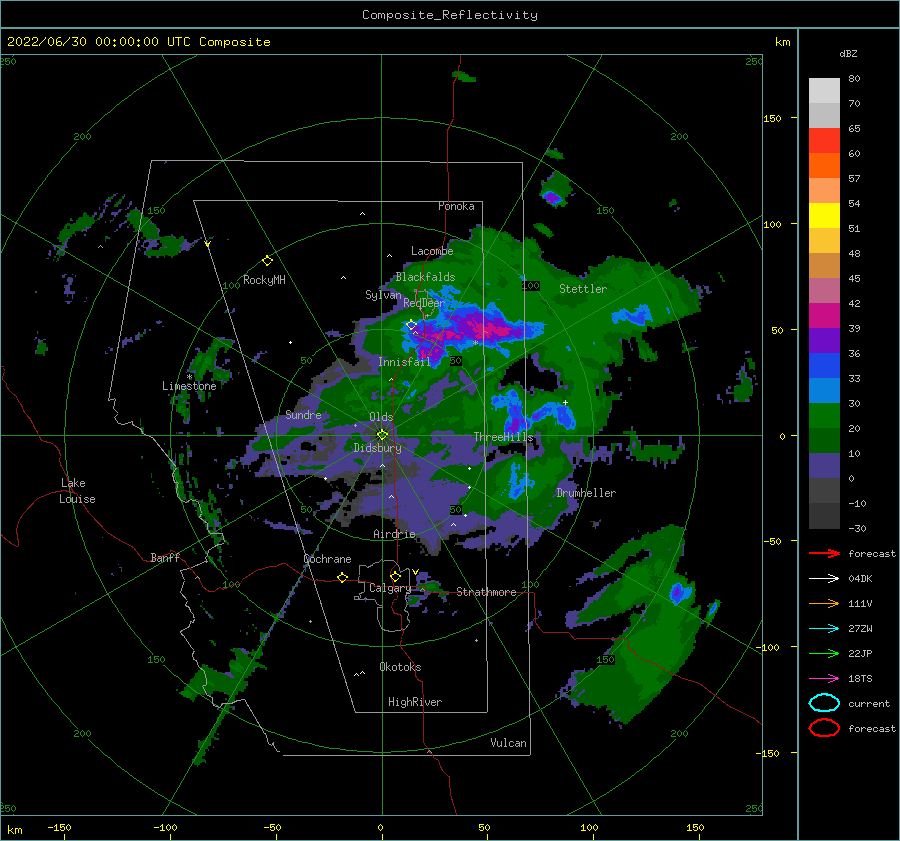Click the magenta 18TS arrow icon
This screenshot has width=900, height=841.
click(824, 679)
